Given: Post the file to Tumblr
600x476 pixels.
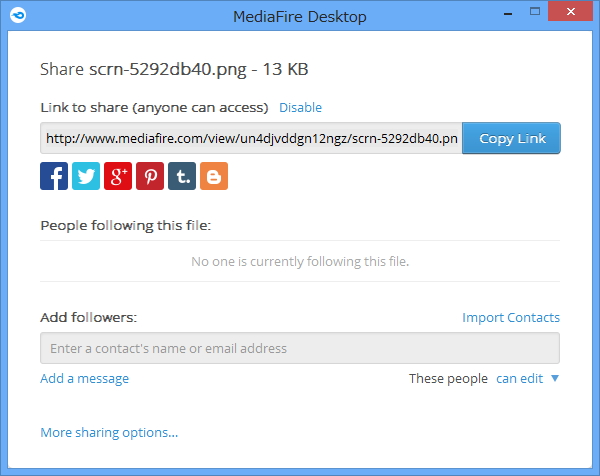Looking at the screenshot, I should (182, 177).
